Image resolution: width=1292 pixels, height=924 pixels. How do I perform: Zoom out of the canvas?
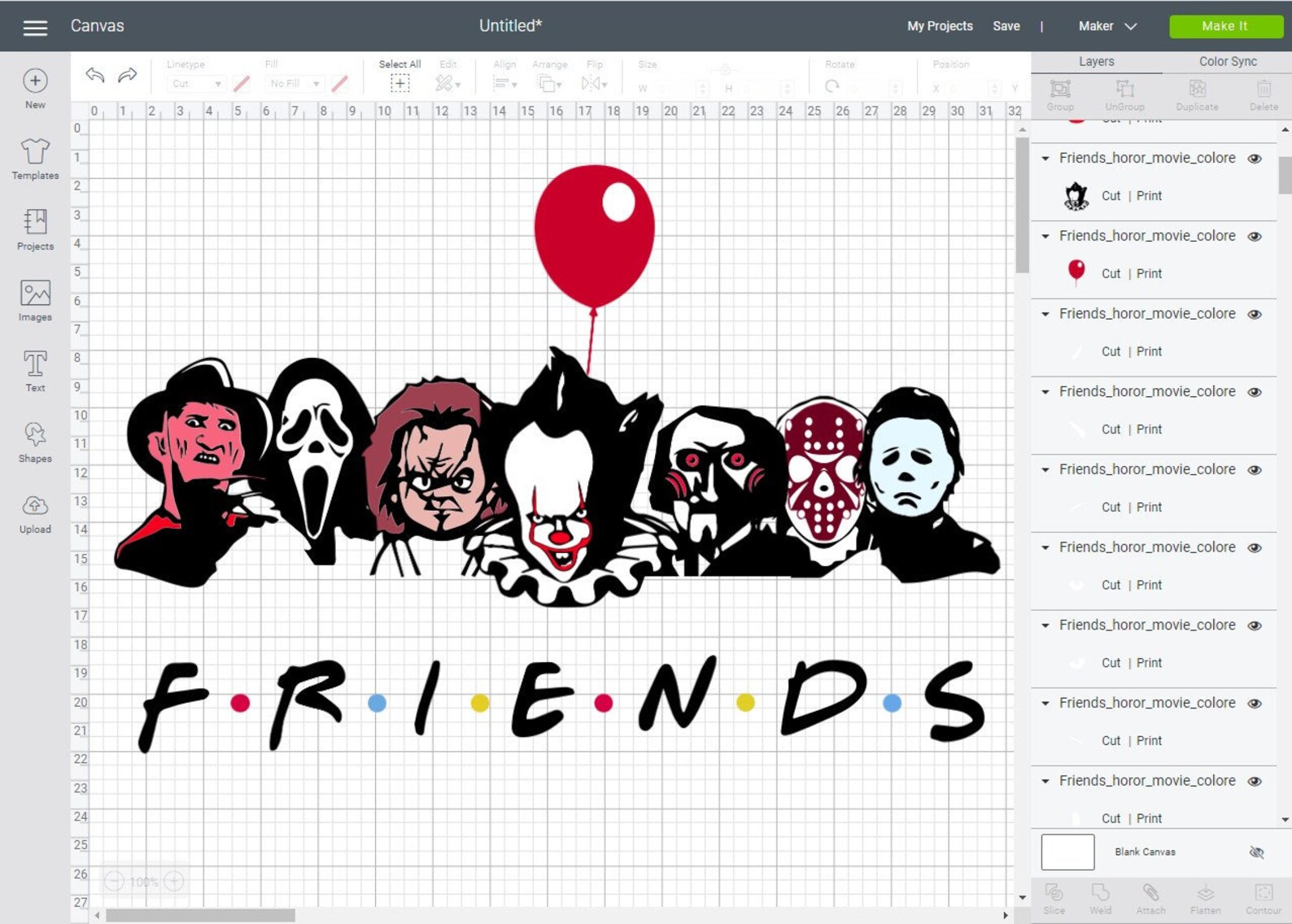coord(114,881)
